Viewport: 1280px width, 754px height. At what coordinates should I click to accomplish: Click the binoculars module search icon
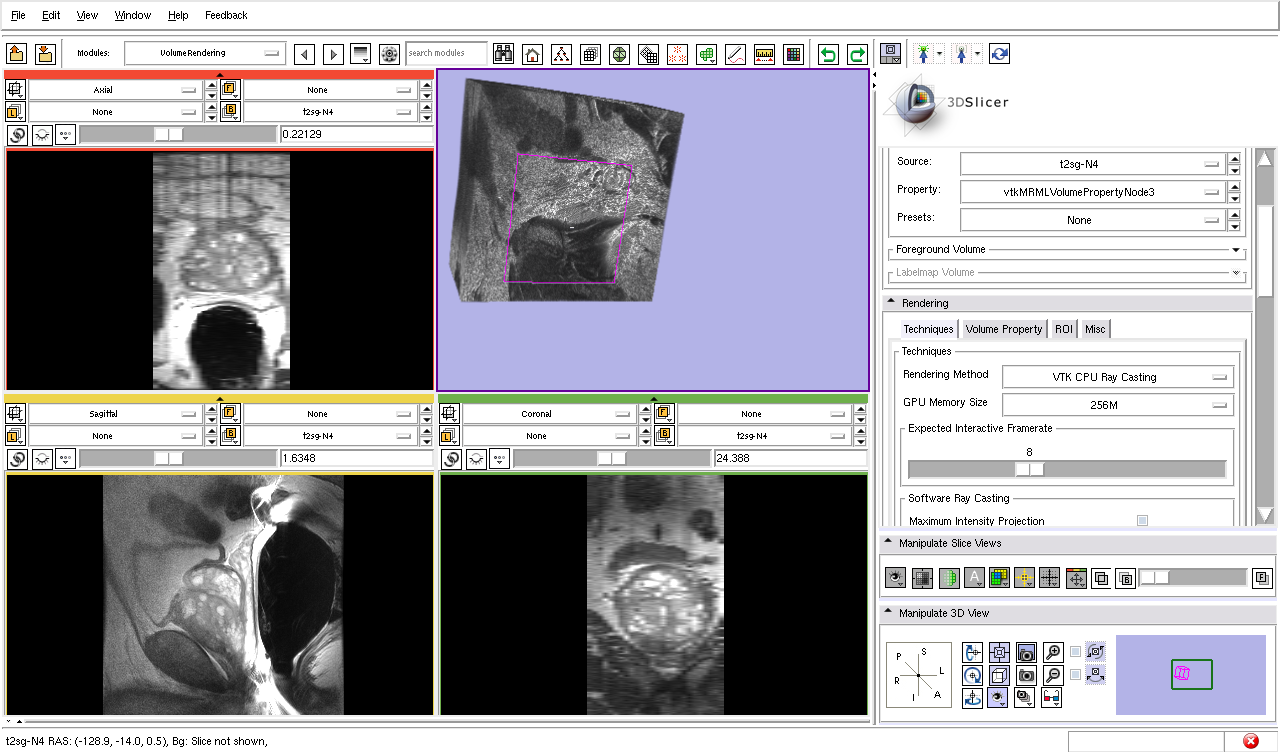click(x=503, y=54)
